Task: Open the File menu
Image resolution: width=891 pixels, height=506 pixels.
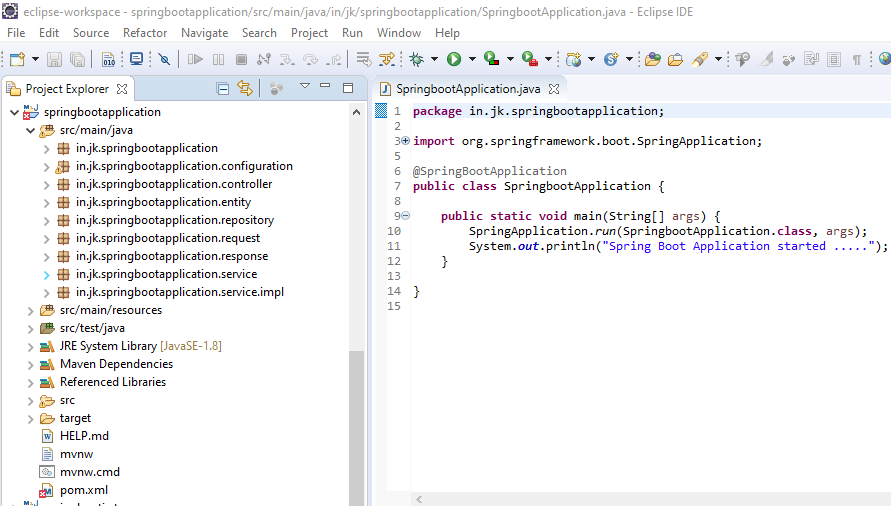Action: (x=16, y=33)
